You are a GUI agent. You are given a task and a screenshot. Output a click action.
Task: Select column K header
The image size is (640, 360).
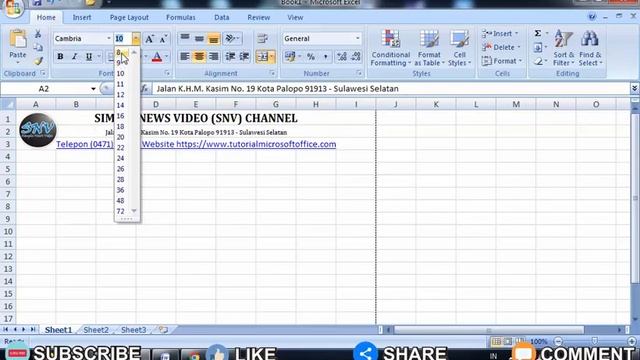tap(436, 104)
